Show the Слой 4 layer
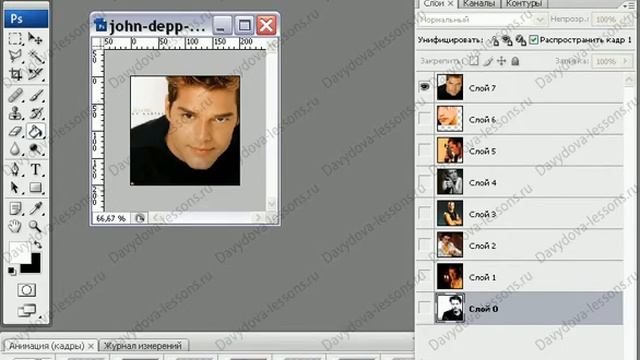640x360 pixels. [424, 182]
